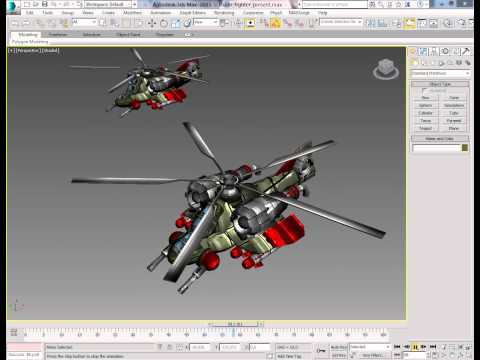Toggle the AutoGrid checkbox
Viewport: 480px width, 360px height.
[424, 90]
